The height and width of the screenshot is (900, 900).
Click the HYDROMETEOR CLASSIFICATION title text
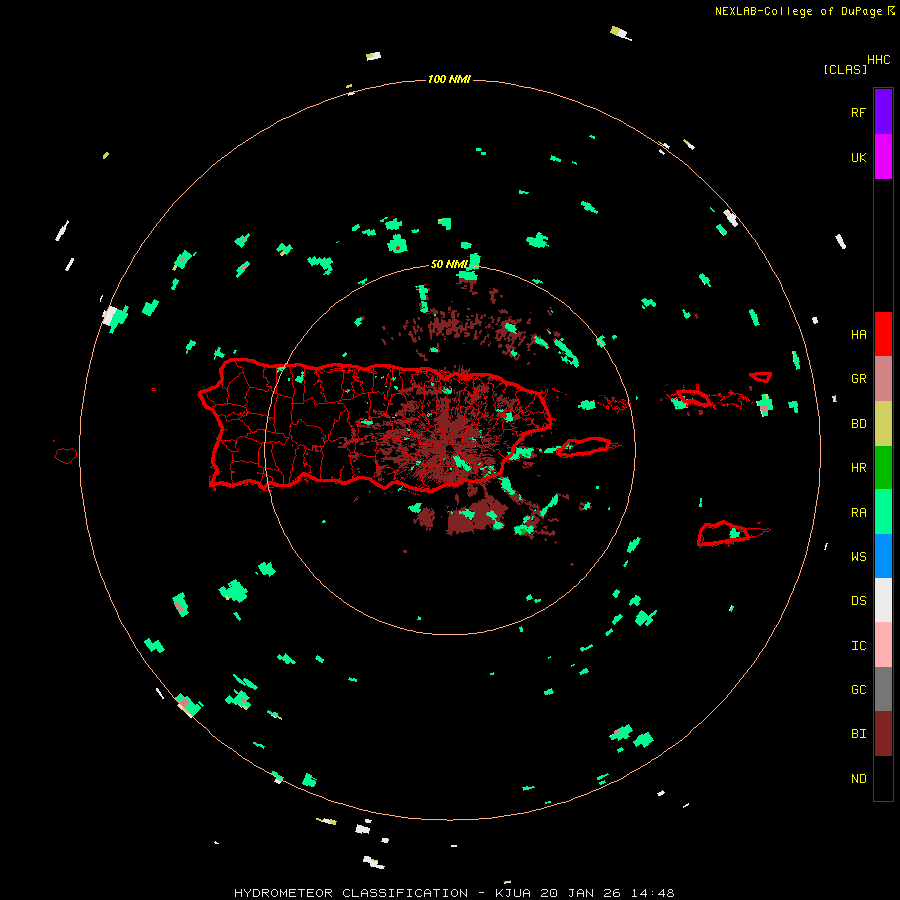click(351, 893)
